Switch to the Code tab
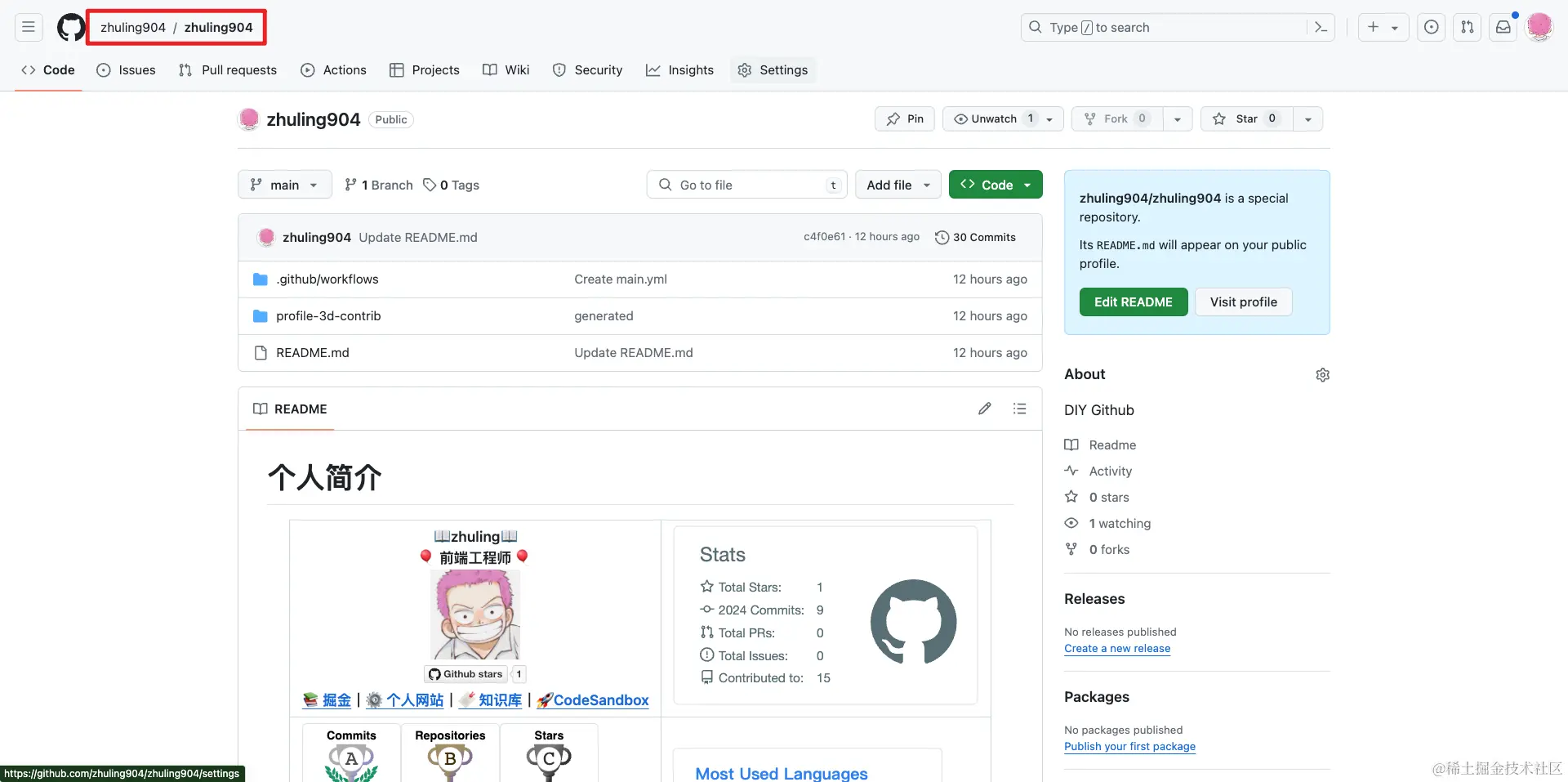 click(x=48, y=70)
